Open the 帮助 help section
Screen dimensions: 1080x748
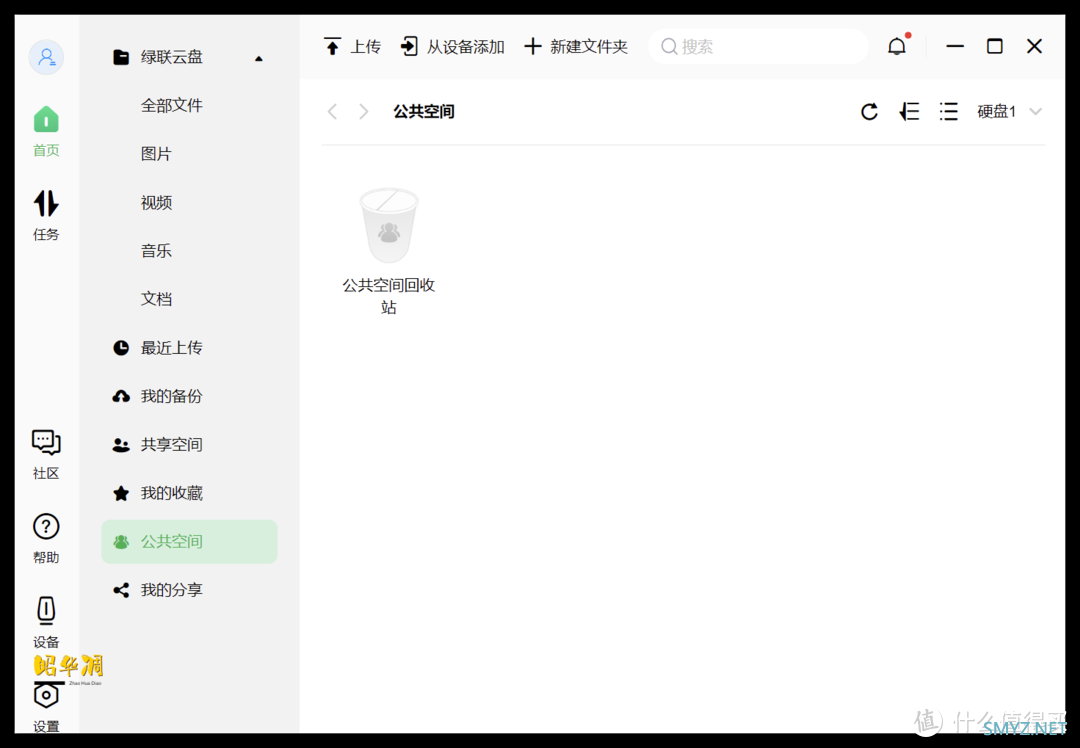tap(46, 539)
